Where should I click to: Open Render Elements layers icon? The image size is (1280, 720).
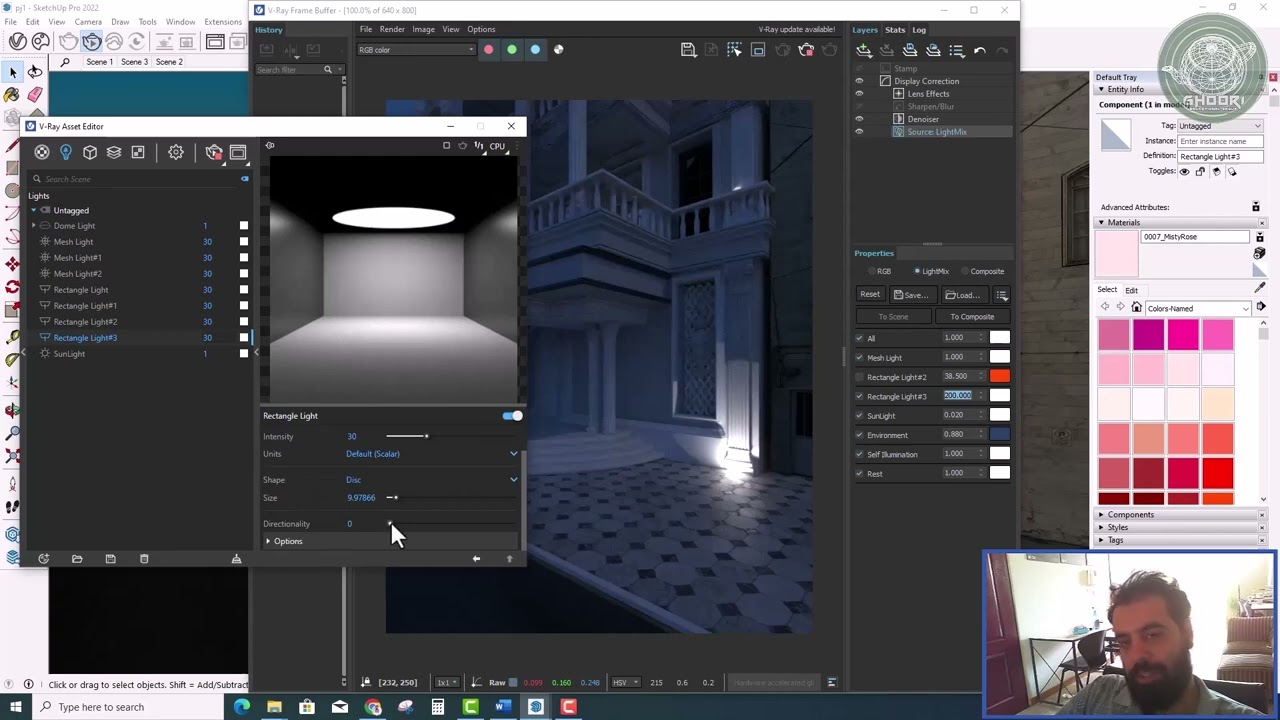point(114,152)
